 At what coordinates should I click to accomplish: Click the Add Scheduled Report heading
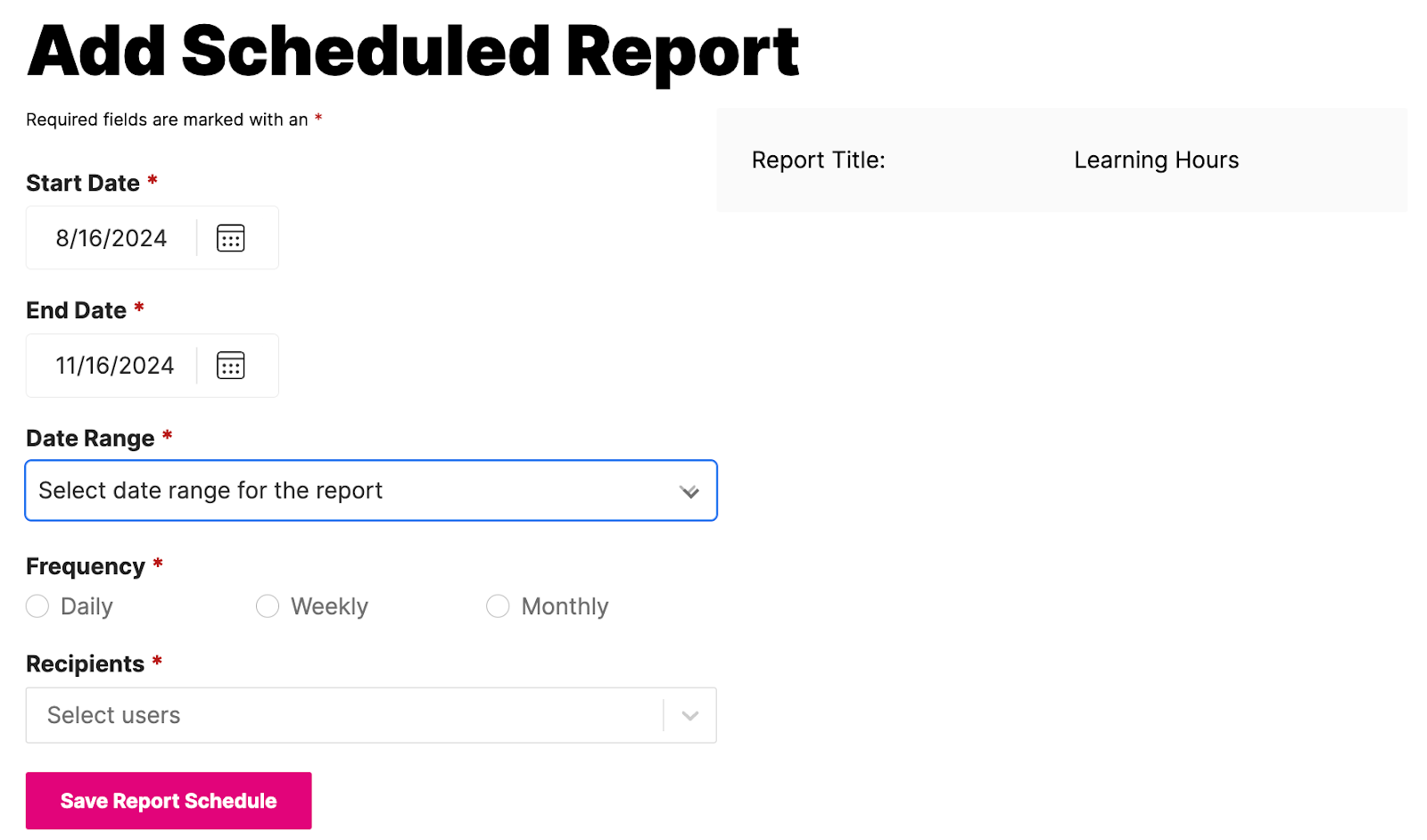pos(413,52)
